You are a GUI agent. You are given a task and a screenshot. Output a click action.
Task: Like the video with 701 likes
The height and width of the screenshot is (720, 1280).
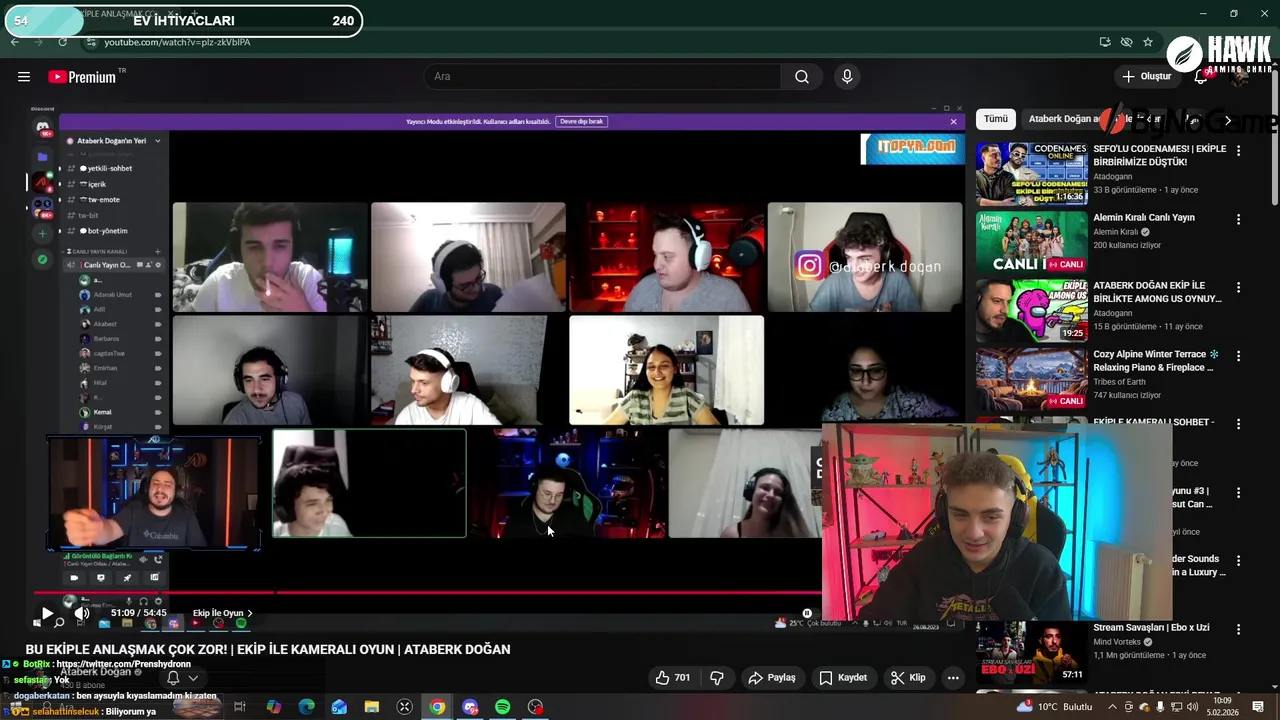coord(672,678)
